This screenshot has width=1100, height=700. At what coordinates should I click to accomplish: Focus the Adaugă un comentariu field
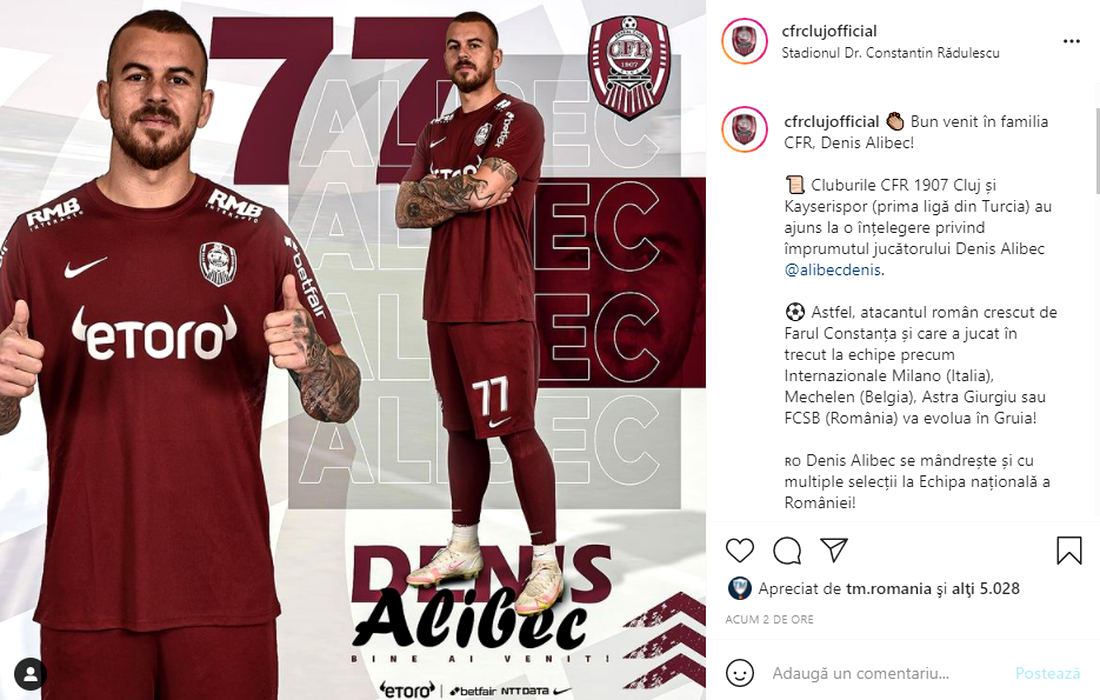click(x=860, y=673)
